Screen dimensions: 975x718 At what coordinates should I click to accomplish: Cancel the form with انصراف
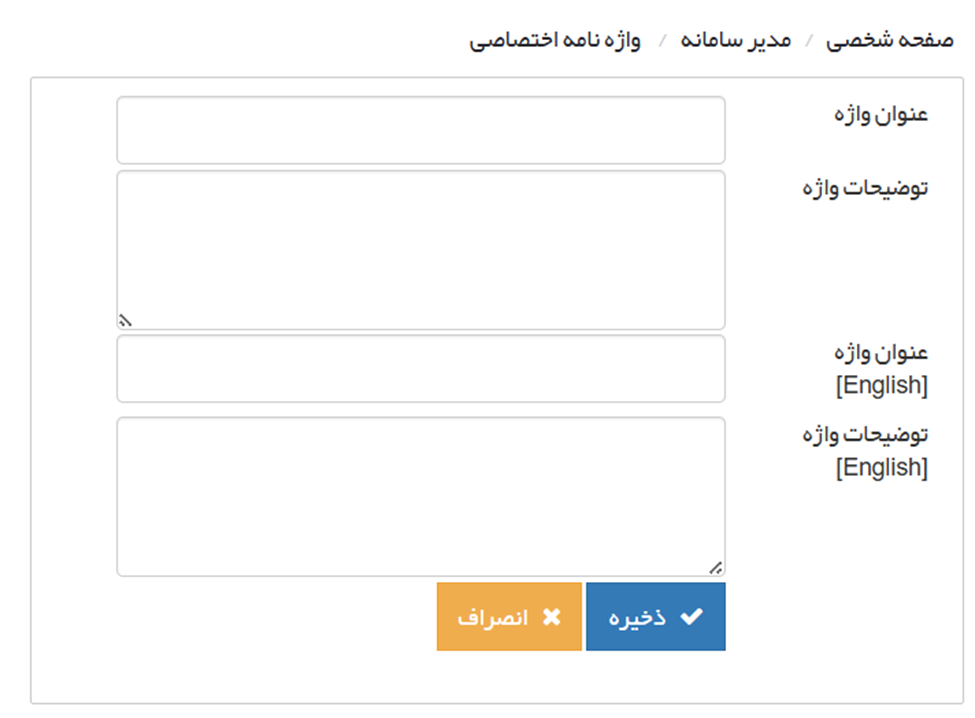tap(509, 617)
